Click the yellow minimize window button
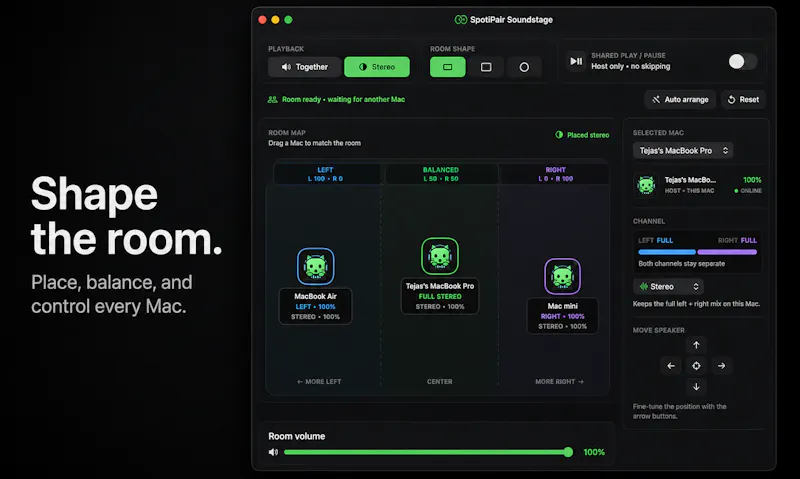 tap(276, 19)
